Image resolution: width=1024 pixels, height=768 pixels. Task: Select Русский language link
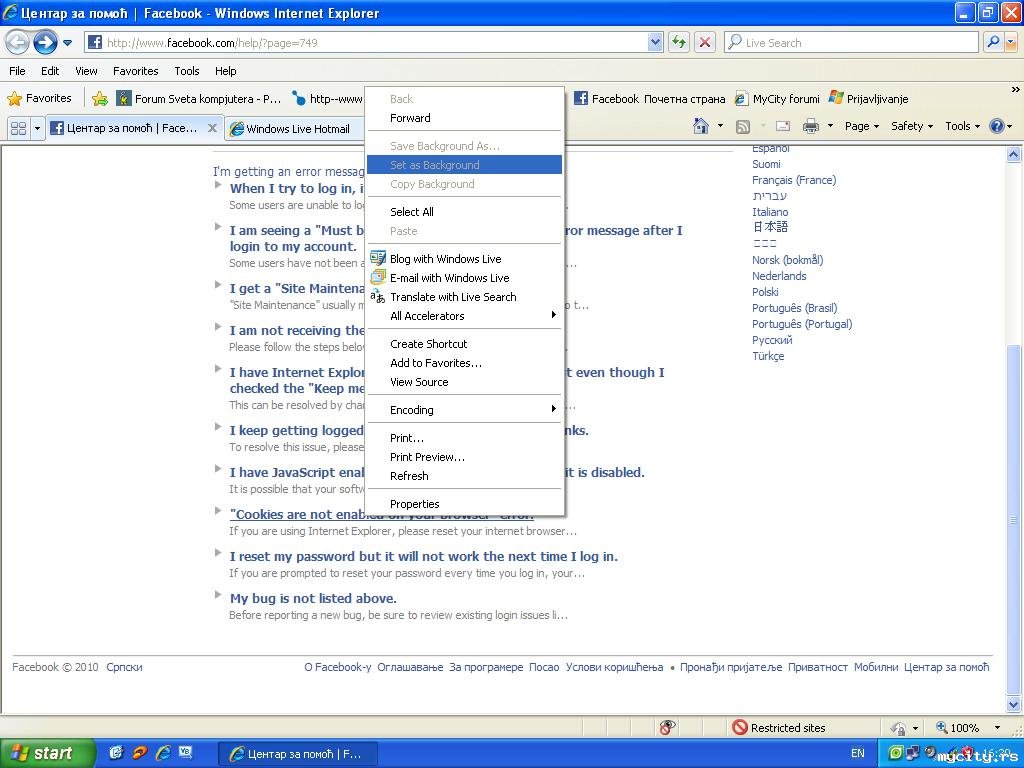click(772, 340)
